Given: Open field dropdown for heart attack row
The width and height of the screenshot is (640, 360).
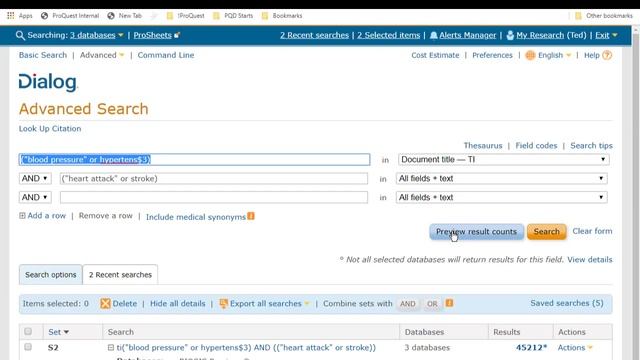Looking at the screenshot, I should coord(502,178).
